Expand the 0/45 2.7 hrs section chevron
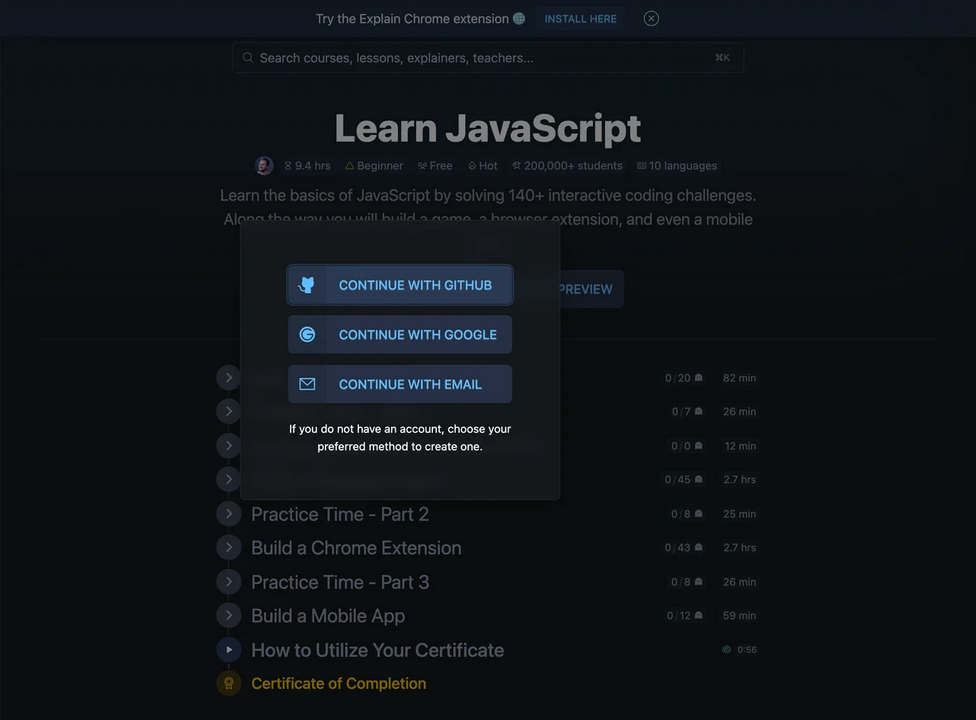 (x=228, y=479)
